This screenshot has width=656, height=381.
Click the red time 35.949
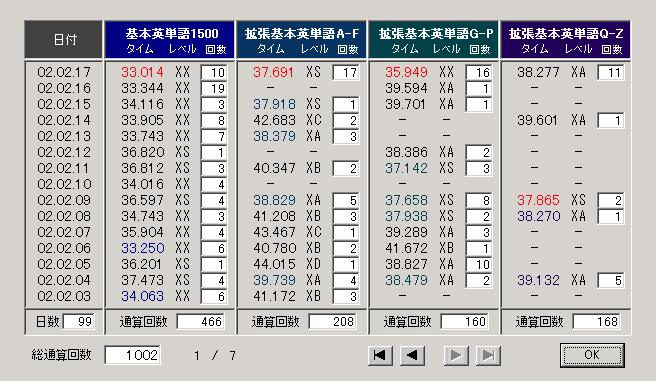tap(406, 72)
